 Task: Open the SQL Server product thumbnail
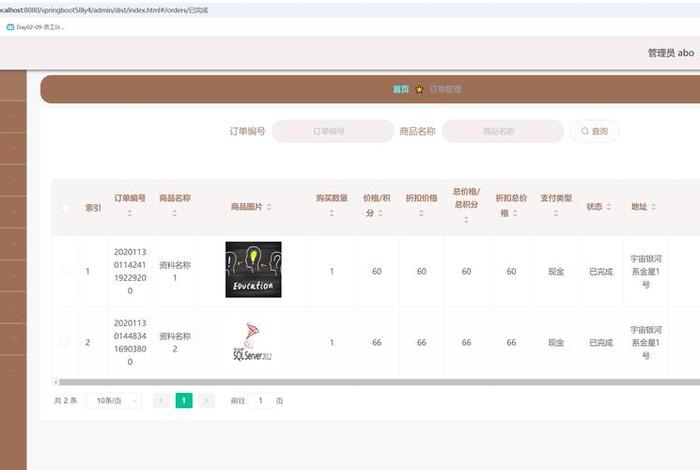(253, 341)
